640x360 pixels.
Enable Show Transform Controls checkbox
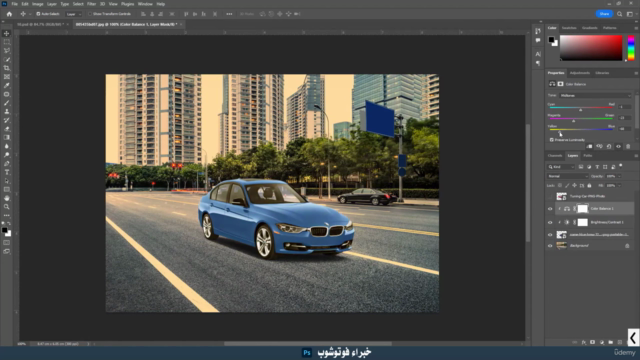[90, 14]
